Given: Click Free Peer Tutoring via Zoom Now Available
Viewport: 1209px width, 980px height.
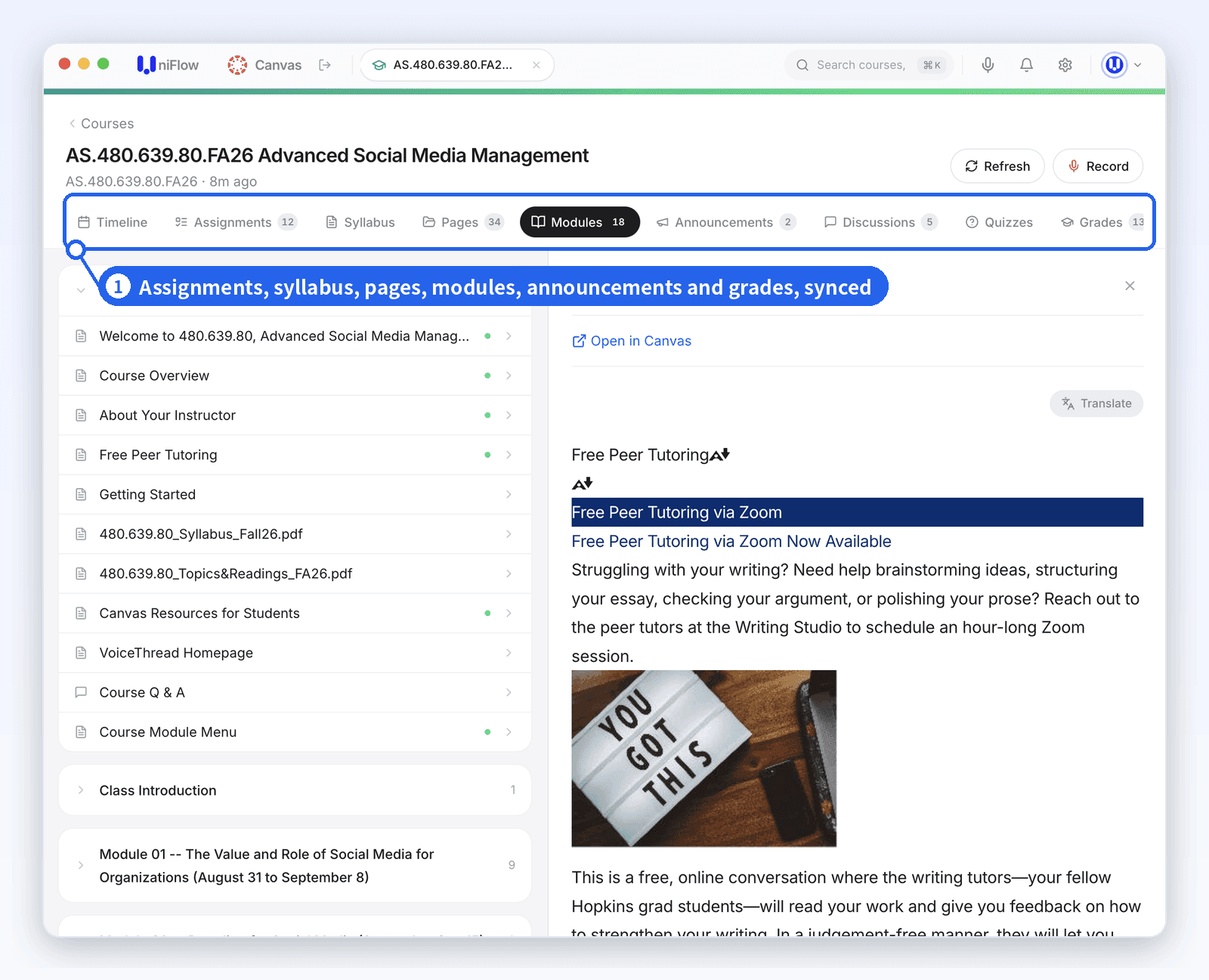Looking at the screenshot, I should coord(731,541).
